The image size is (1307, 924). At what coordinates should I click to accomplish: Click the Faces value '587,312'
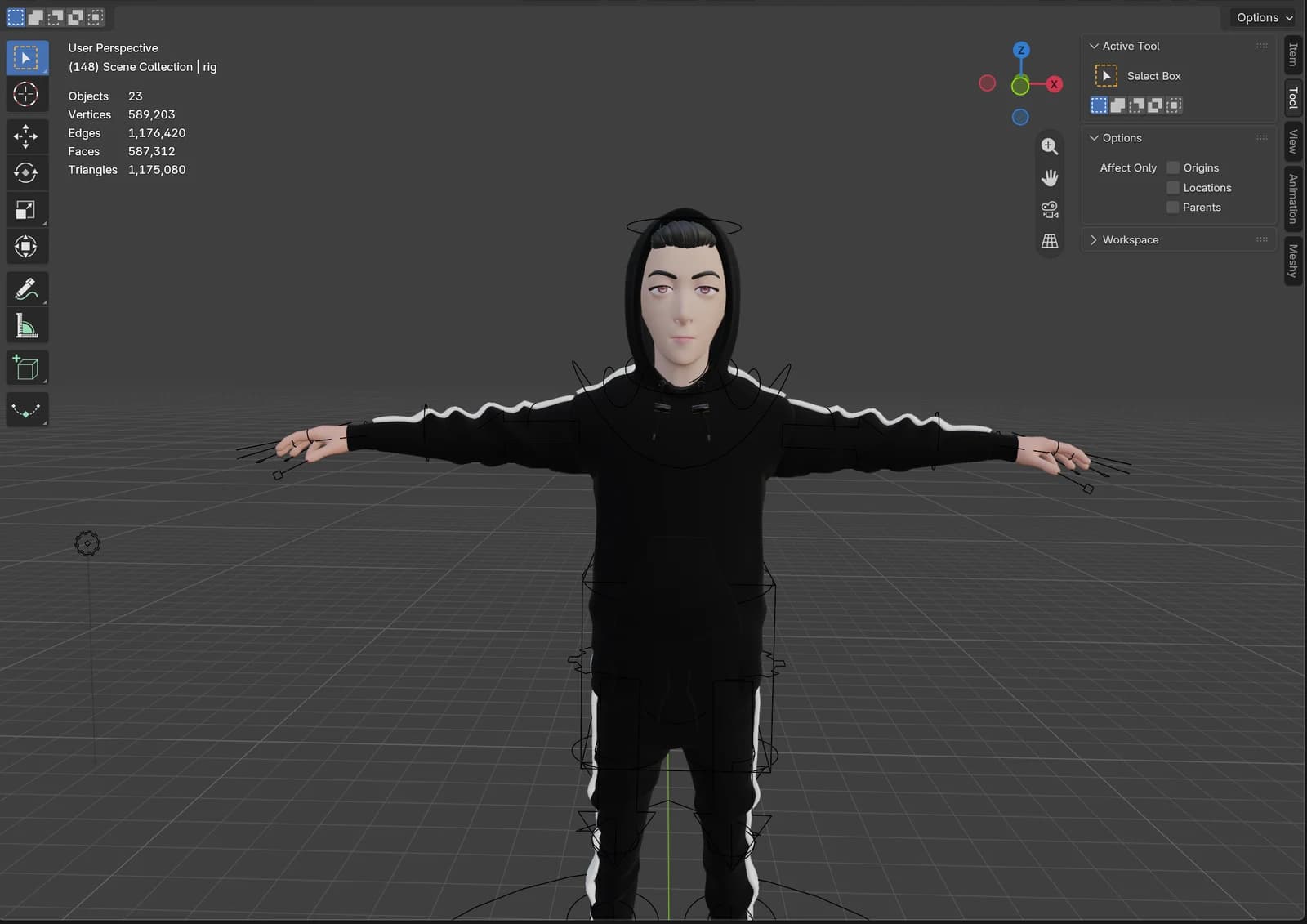tap(151, 151)
